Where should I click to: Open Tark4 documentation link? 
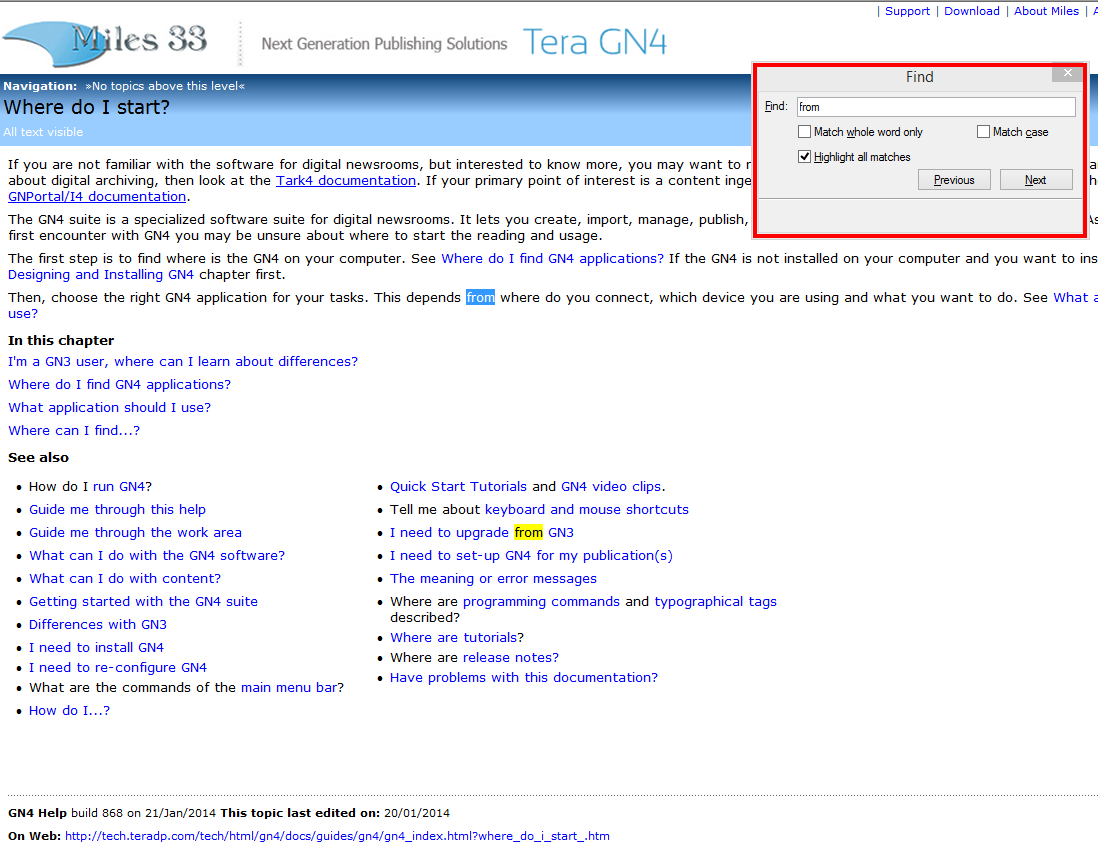tap(346, 180)
